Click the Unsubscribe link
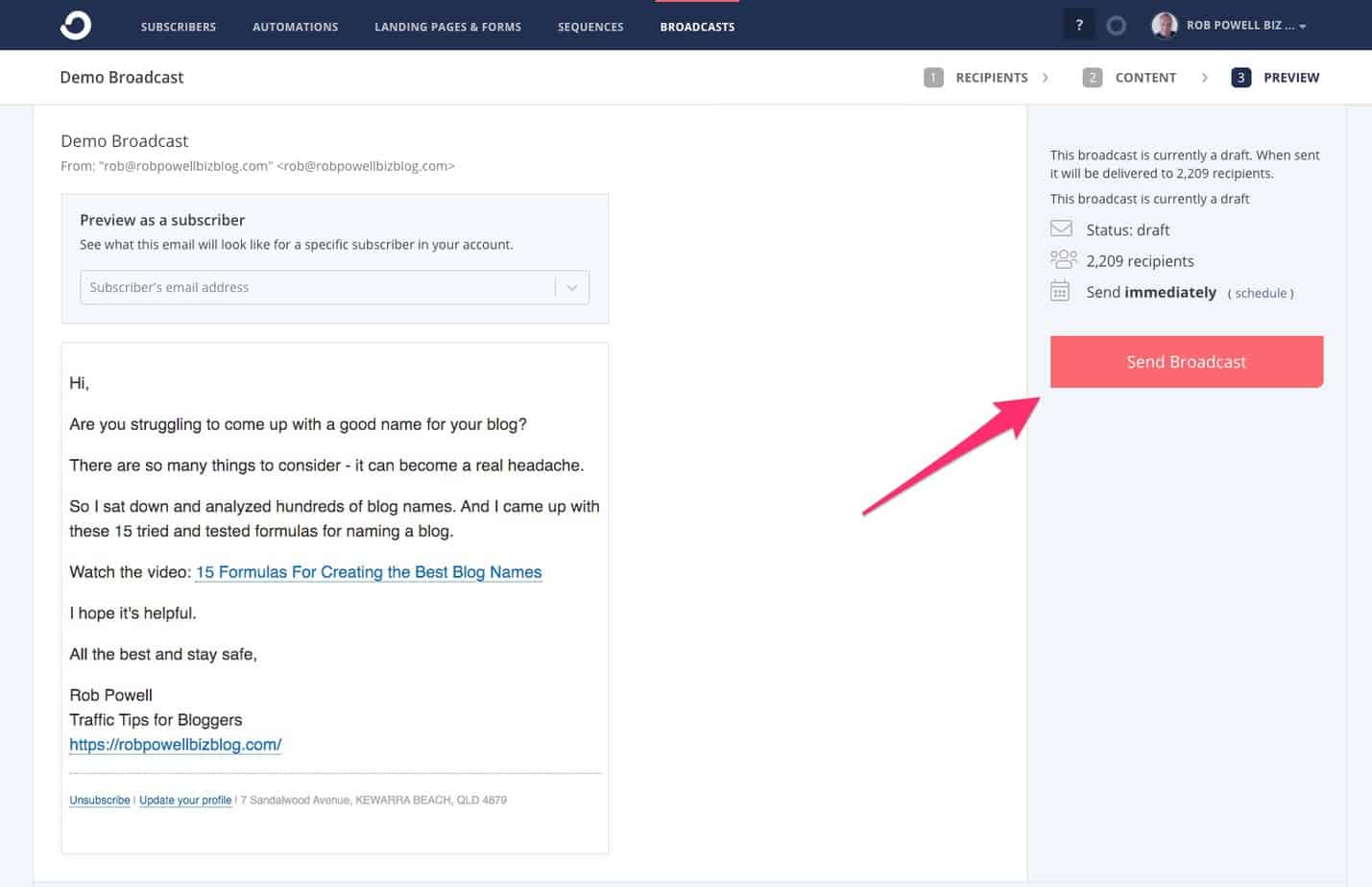 click(100, 800)
